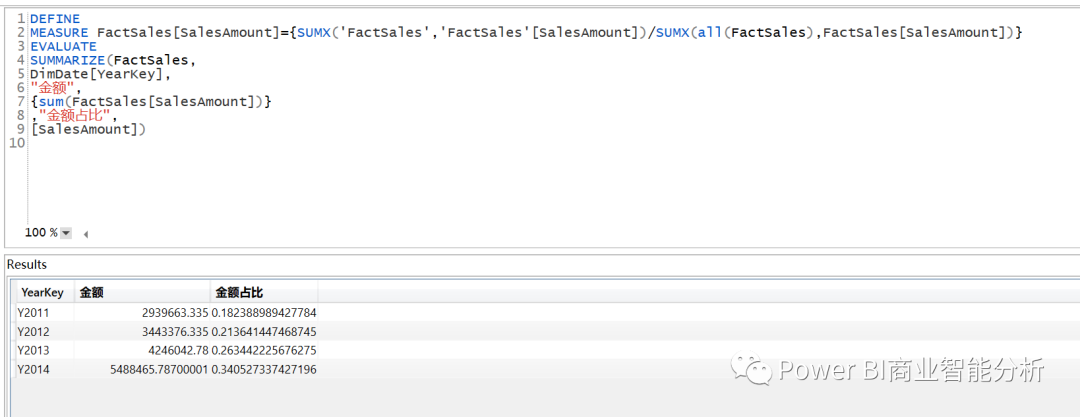Click the 5488465.78700001 amount cell
The image size is (1080, 417).
[159, 369]
